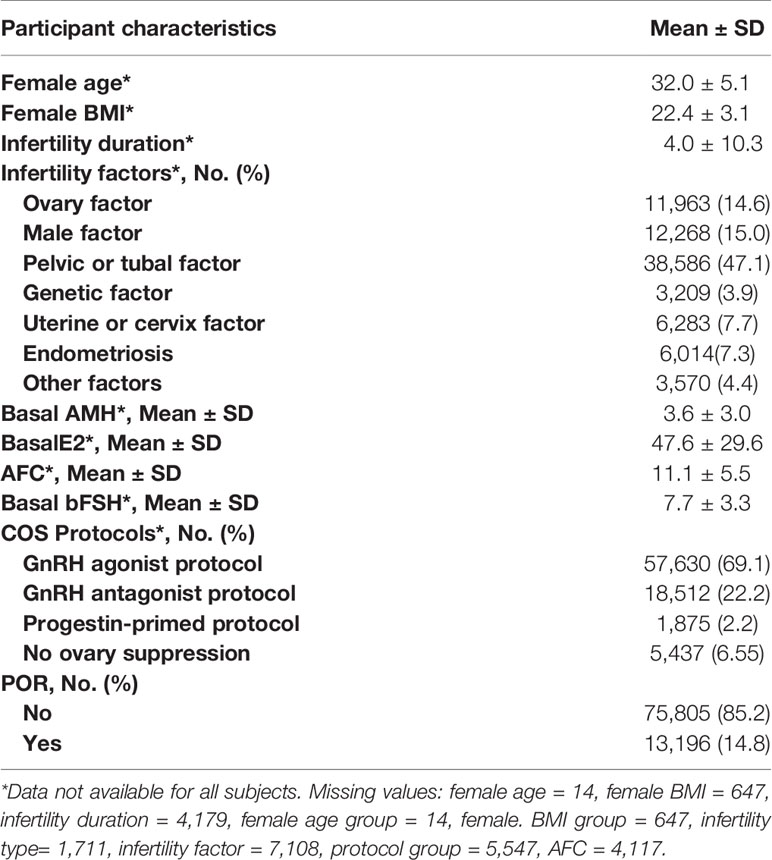
Task: Select the Uterine or cervix factor label
Action: [x=144, y=324]
